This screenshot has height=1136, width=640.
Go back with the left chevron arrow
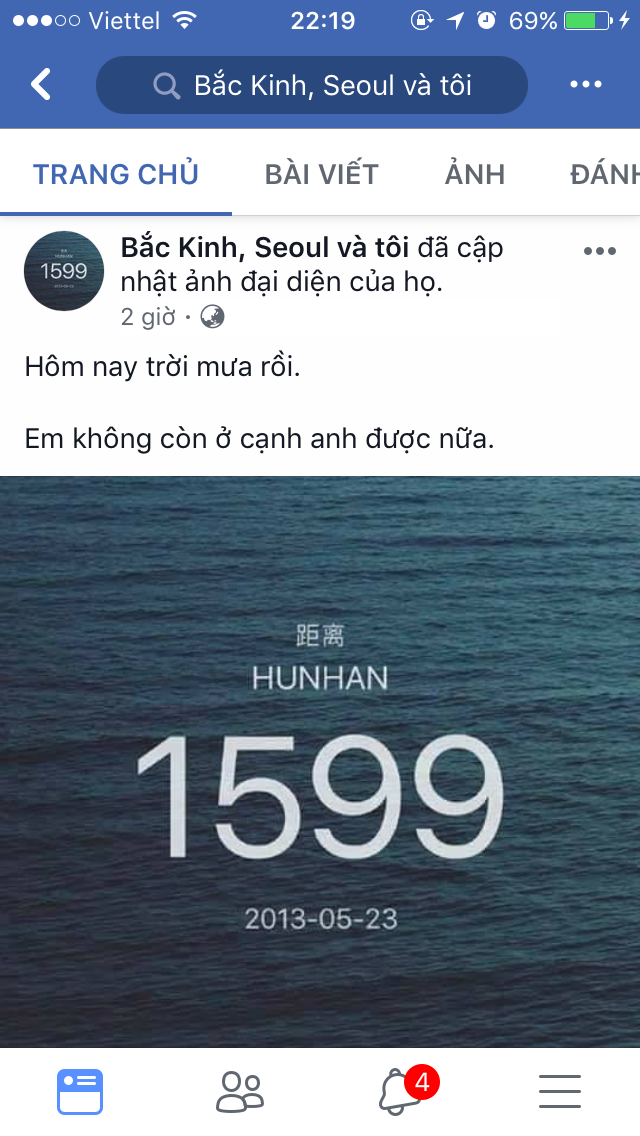41,84
